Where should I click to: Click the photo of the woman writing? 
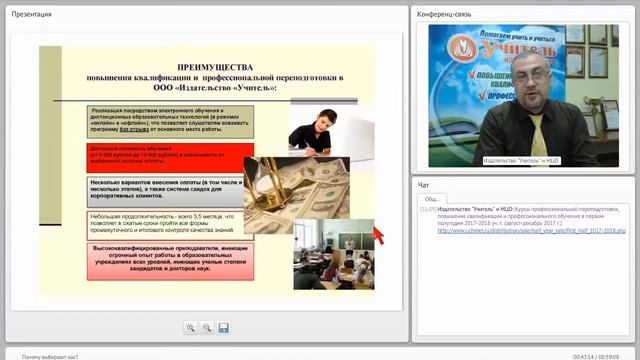[x=314, y=132]
